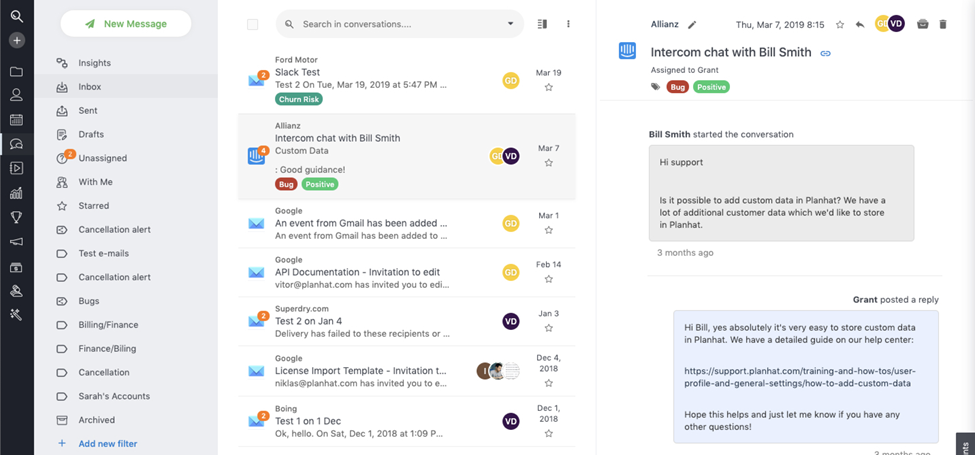Open the conversations chat icon in dark sidebar
Screen dimensions: 975x455
coord(17,144)
